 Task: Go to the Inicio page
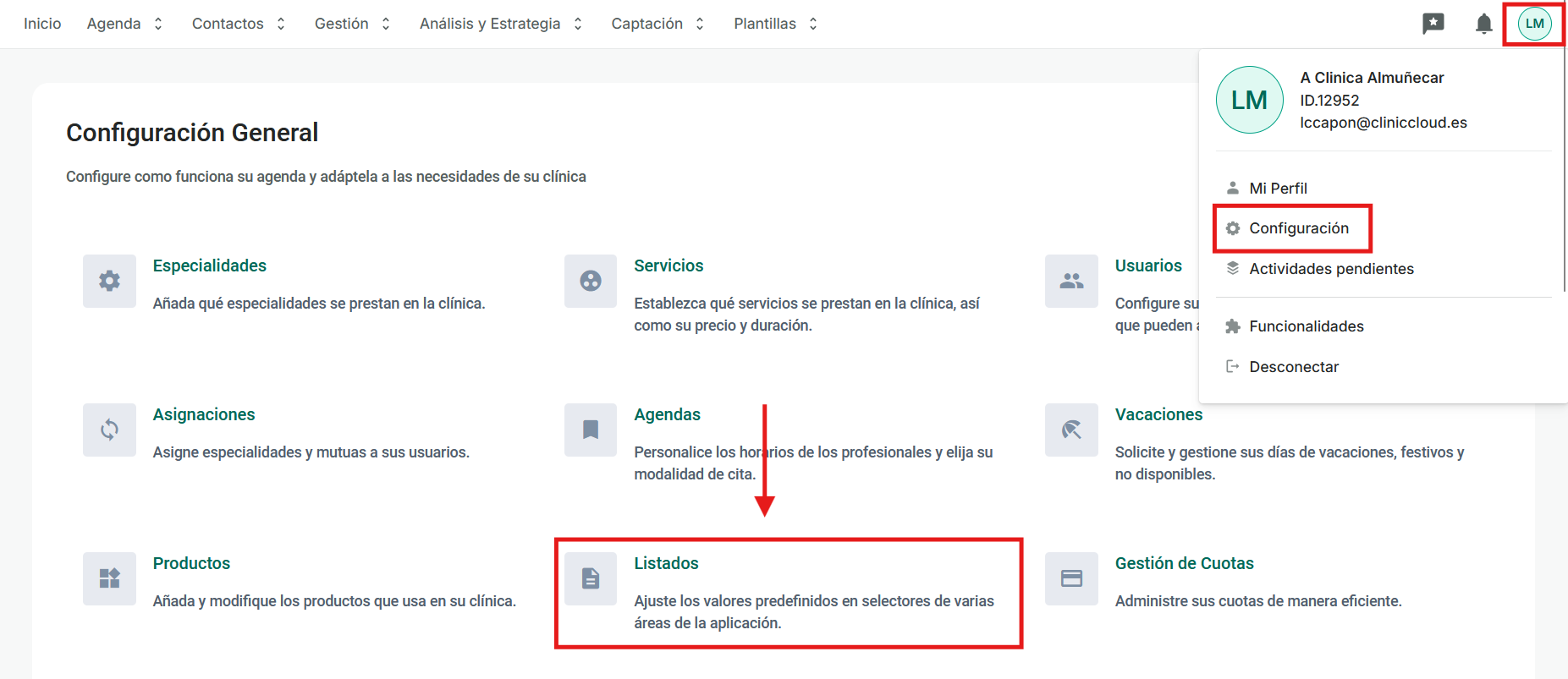42,24
